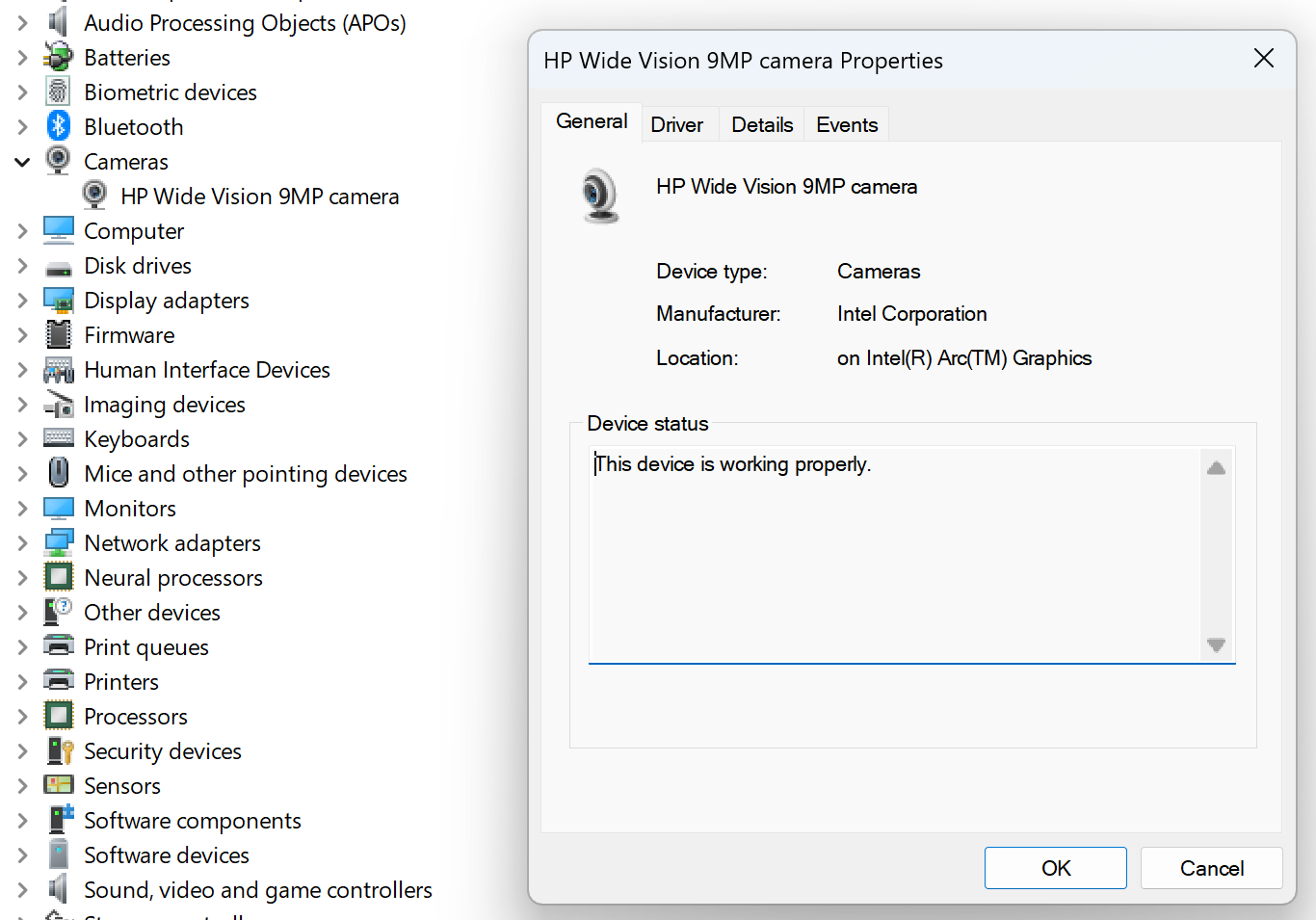Click the Bluetooth category icon

coord(59,126)
